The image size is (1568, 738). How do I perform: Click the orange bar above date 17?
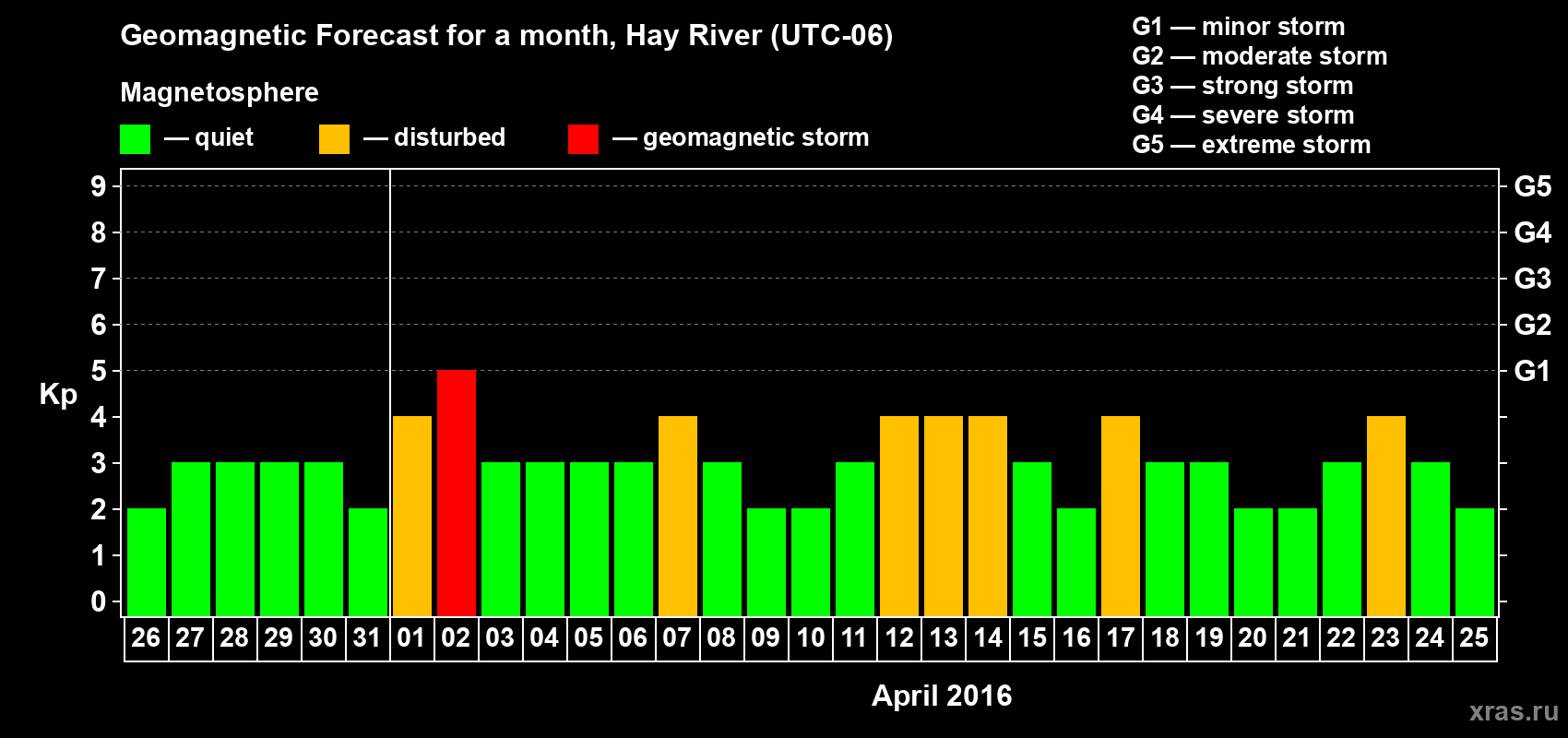pos(1121,517)
